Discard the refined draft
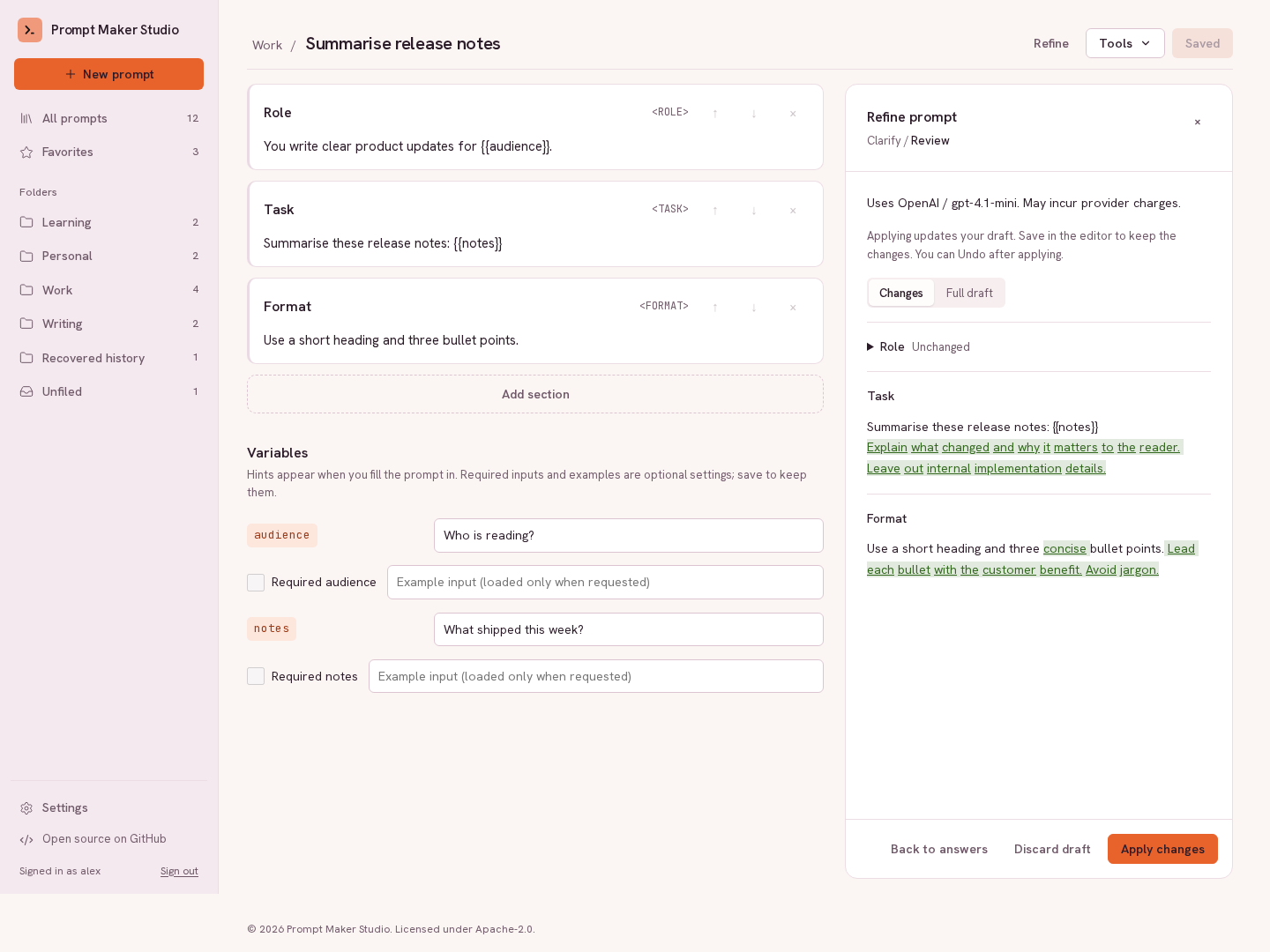Viewport: 1270px width, 952px height. pos(1052,849)
